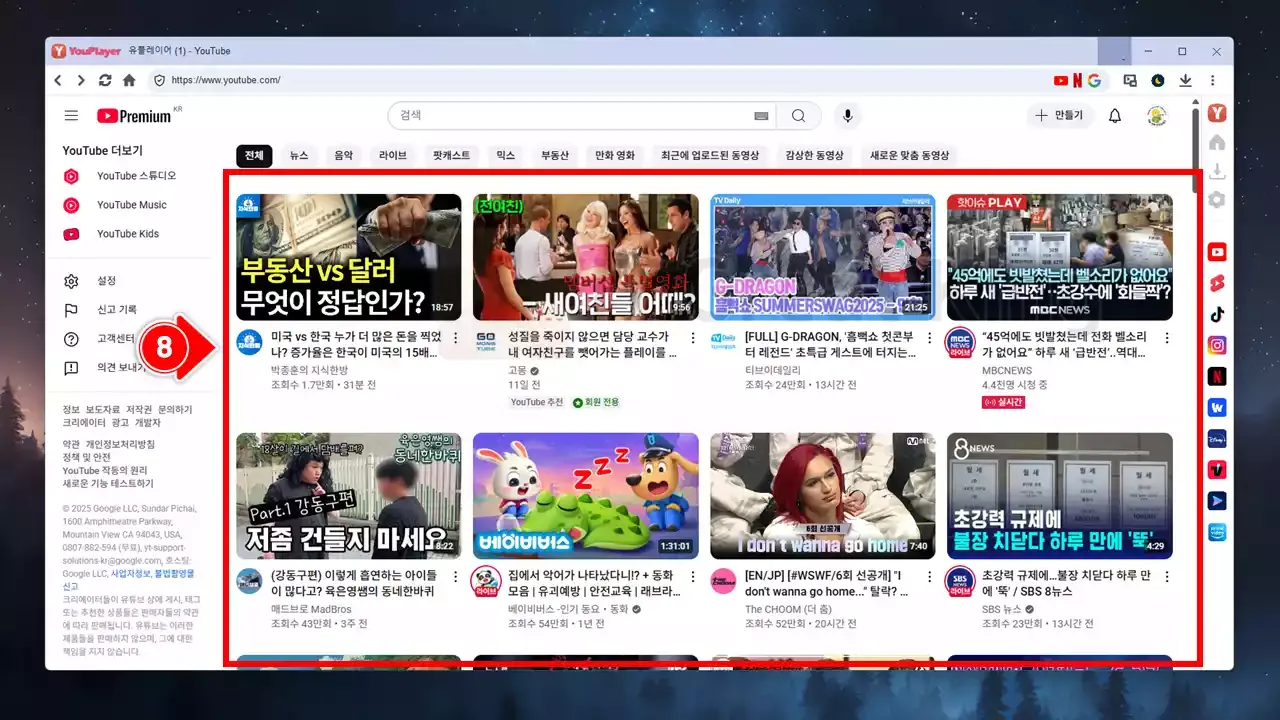
Task: Open the on-screen keyboard in search box
Action: 761,116
